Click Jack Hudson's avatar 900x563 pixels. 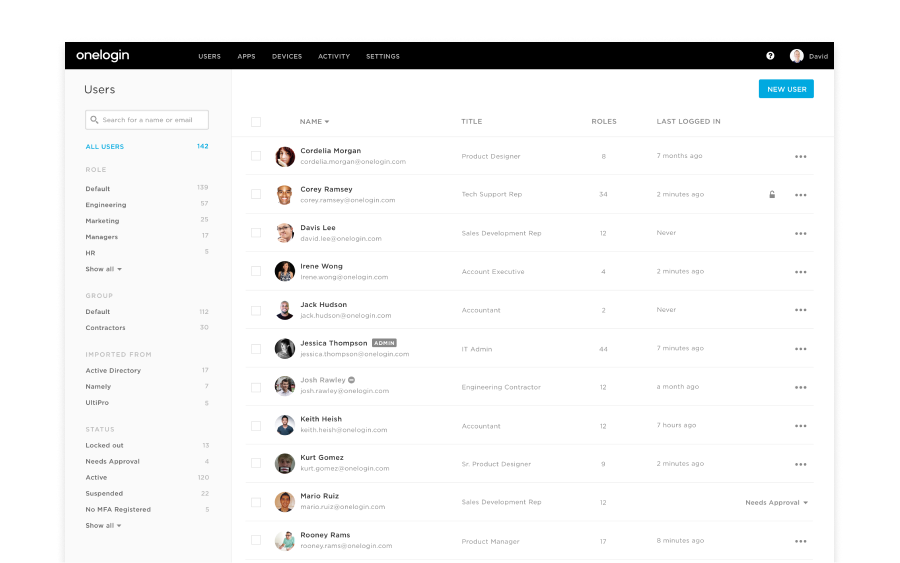[285, 310]
